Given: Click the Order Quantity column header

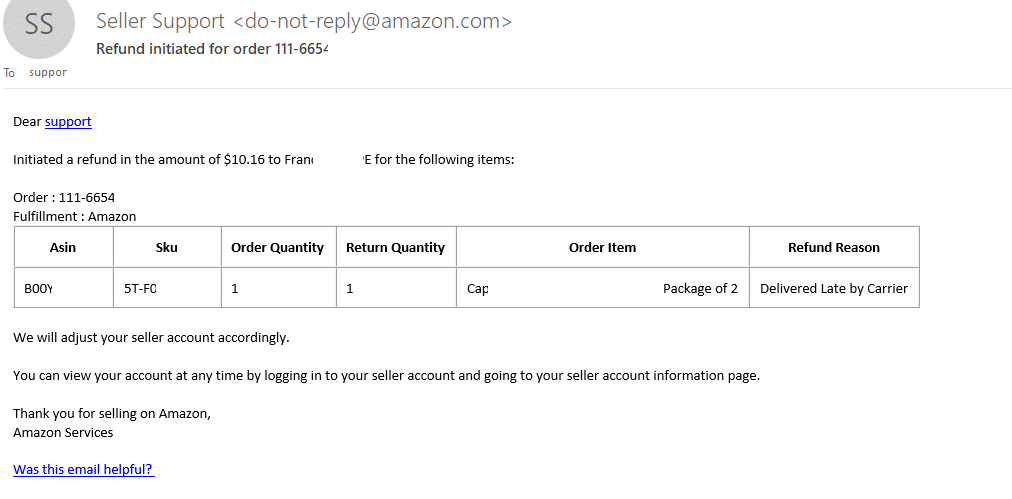Looking at the screenshot, I should pyautogui.click(x=278, y=247).
